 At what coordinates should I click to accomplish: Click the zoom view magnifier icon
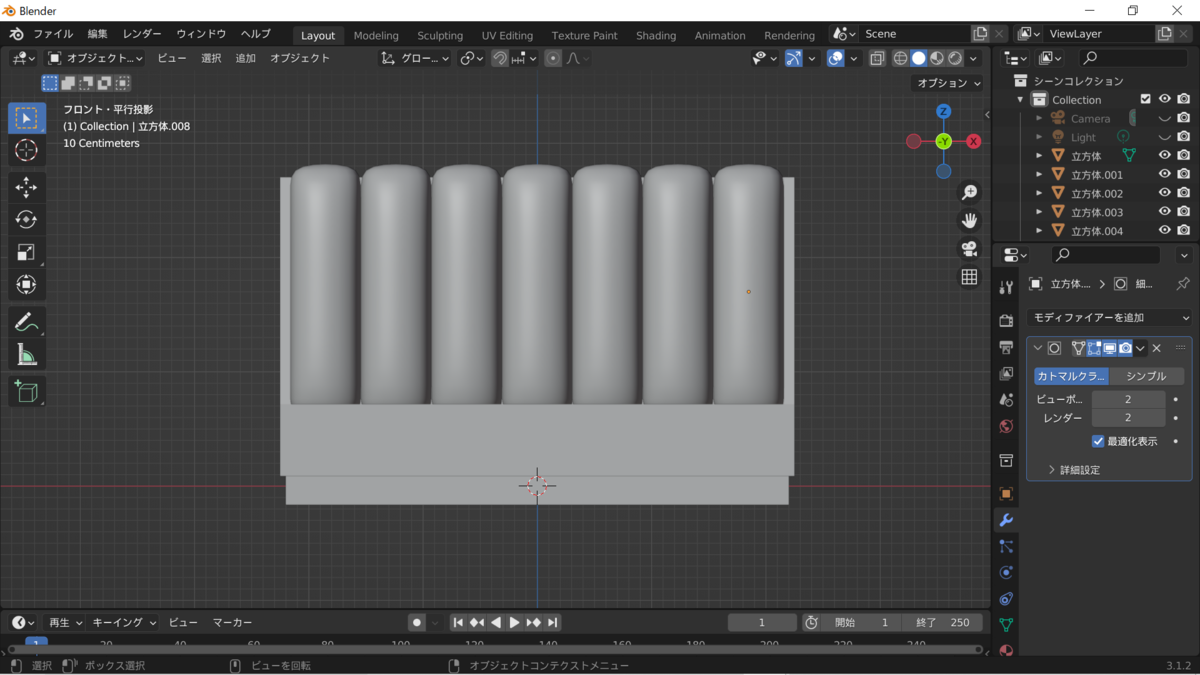(x=969, y=192)
